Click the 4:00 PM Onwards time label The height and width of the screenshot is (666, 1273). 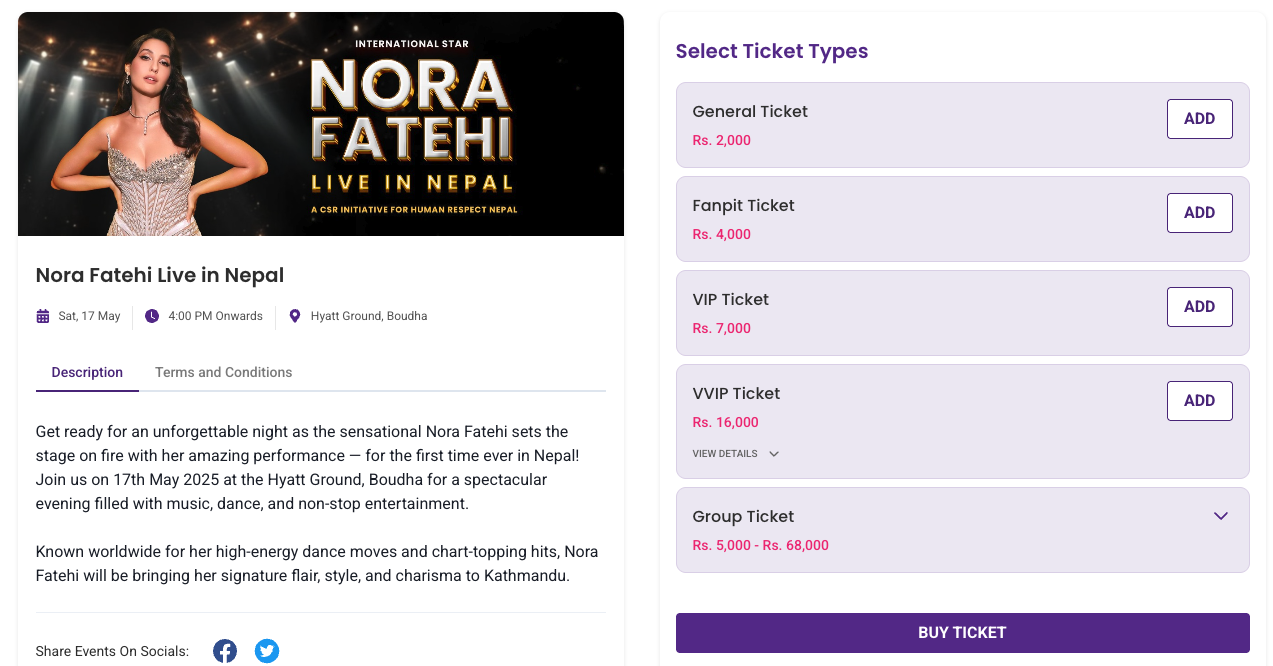point(215,316)
